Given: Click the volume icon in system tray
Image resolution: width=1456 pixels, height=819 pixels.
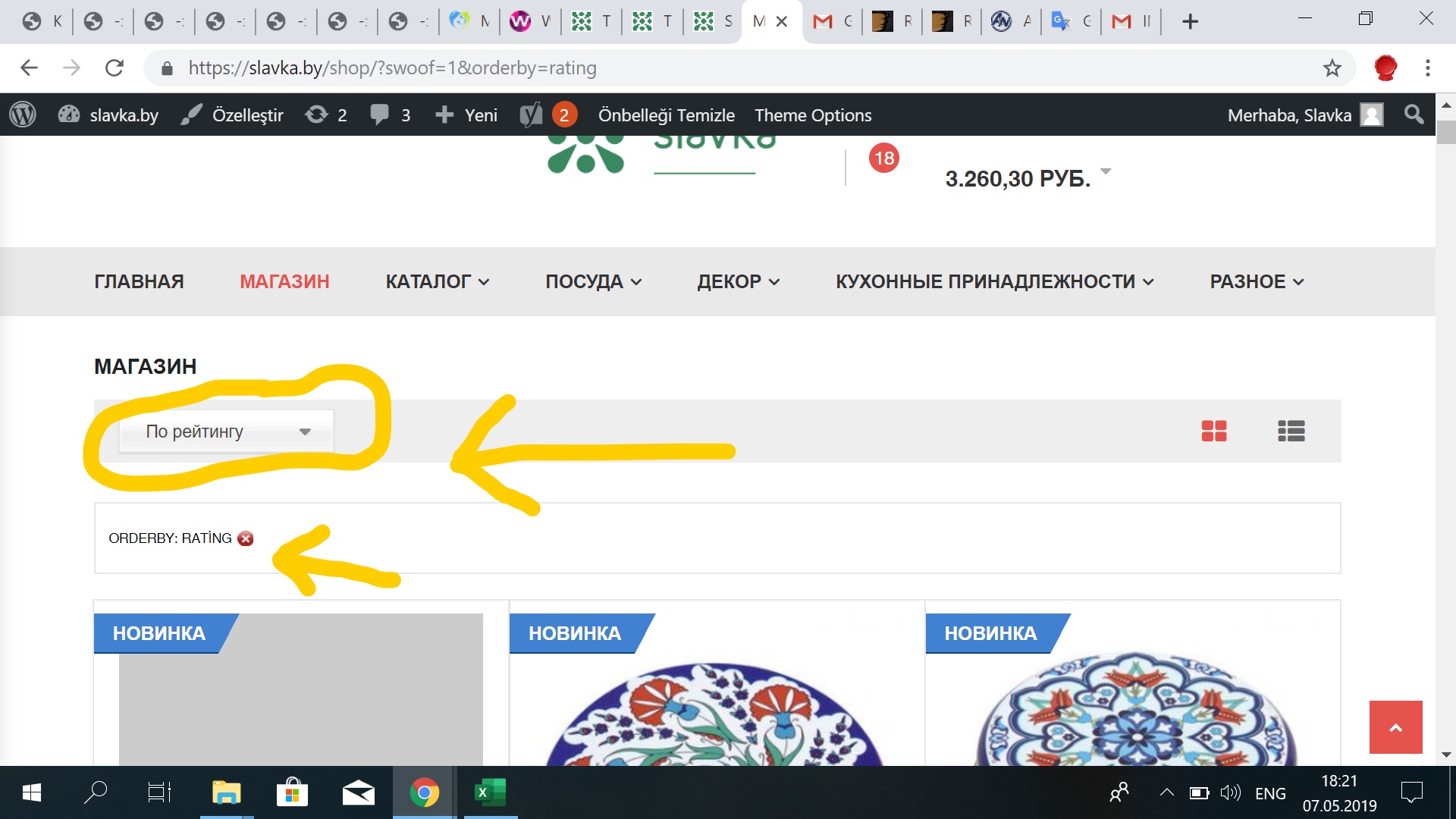Looking at the screenshot, I should (1230, 793).
